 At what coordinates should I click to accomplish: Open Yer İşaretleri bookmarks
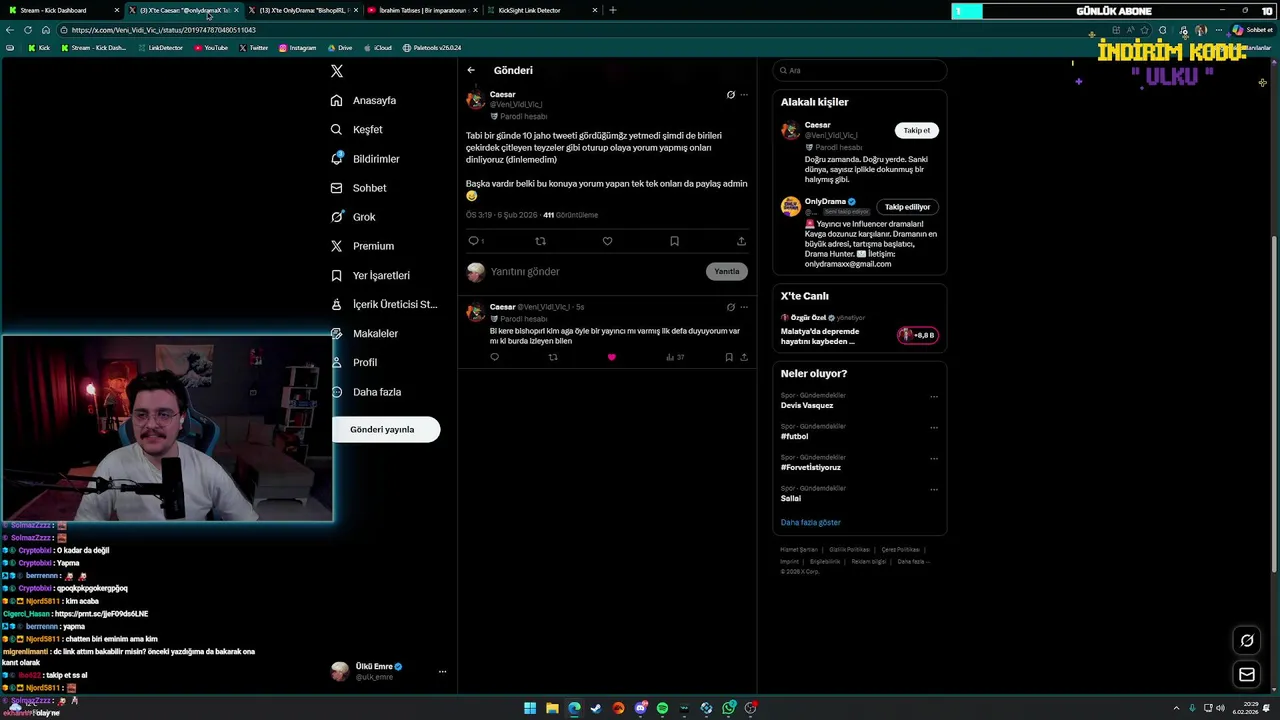pos(371,275)
